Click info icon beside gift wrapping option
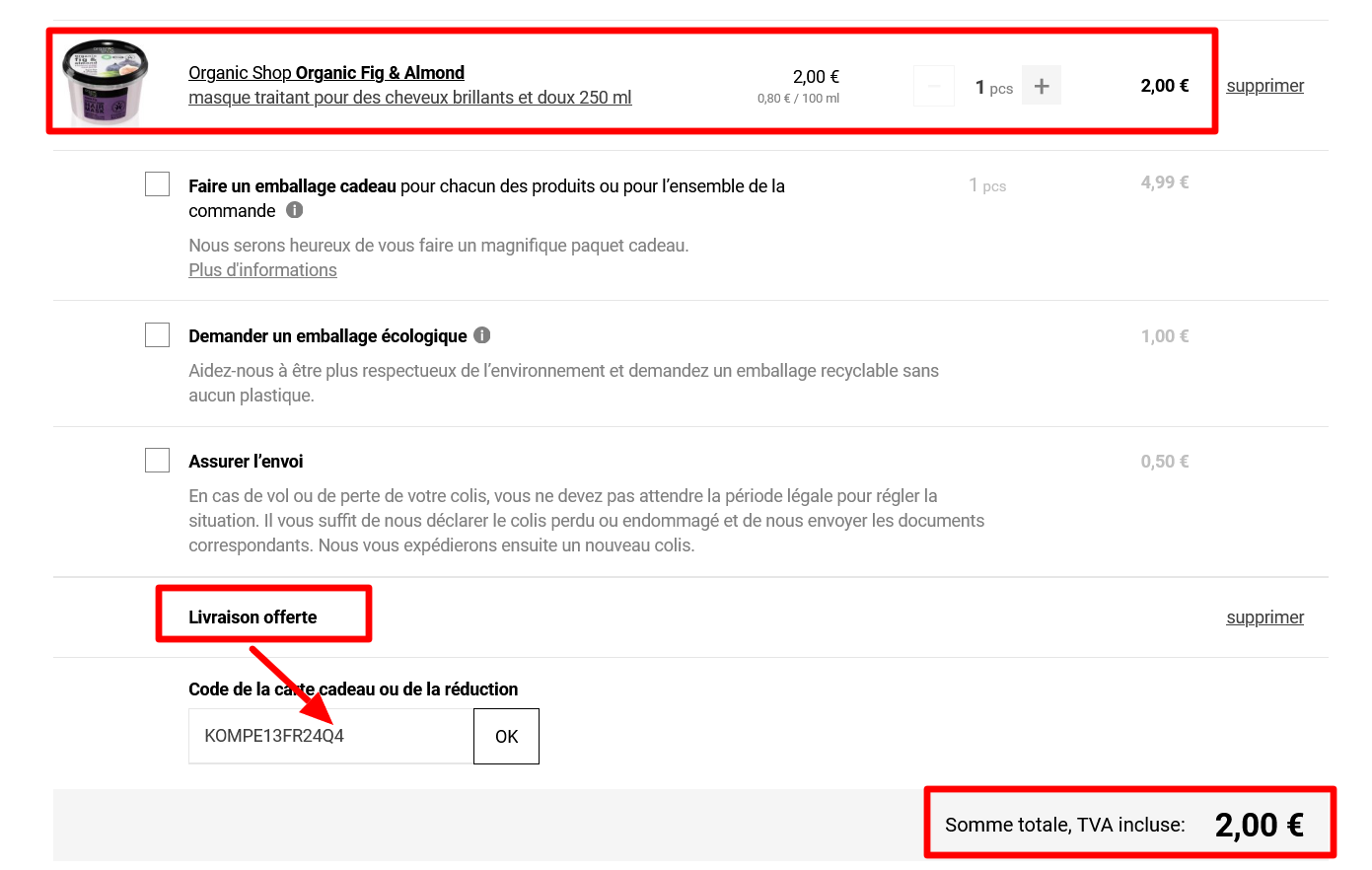The width and height of the screenshot is (1372, 870). 294,210
